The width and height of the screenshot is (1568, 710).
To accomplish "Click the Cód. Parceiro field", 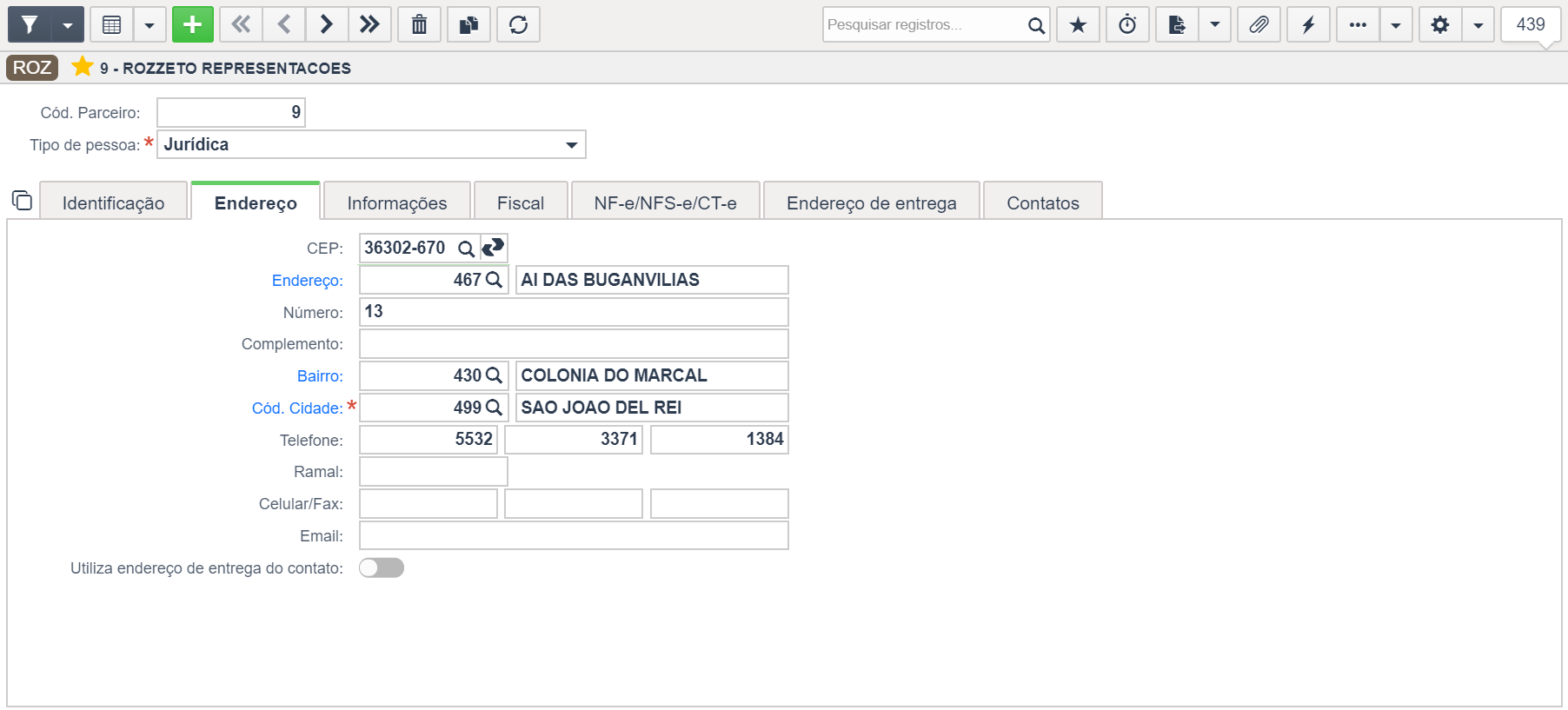I will 231,112.
